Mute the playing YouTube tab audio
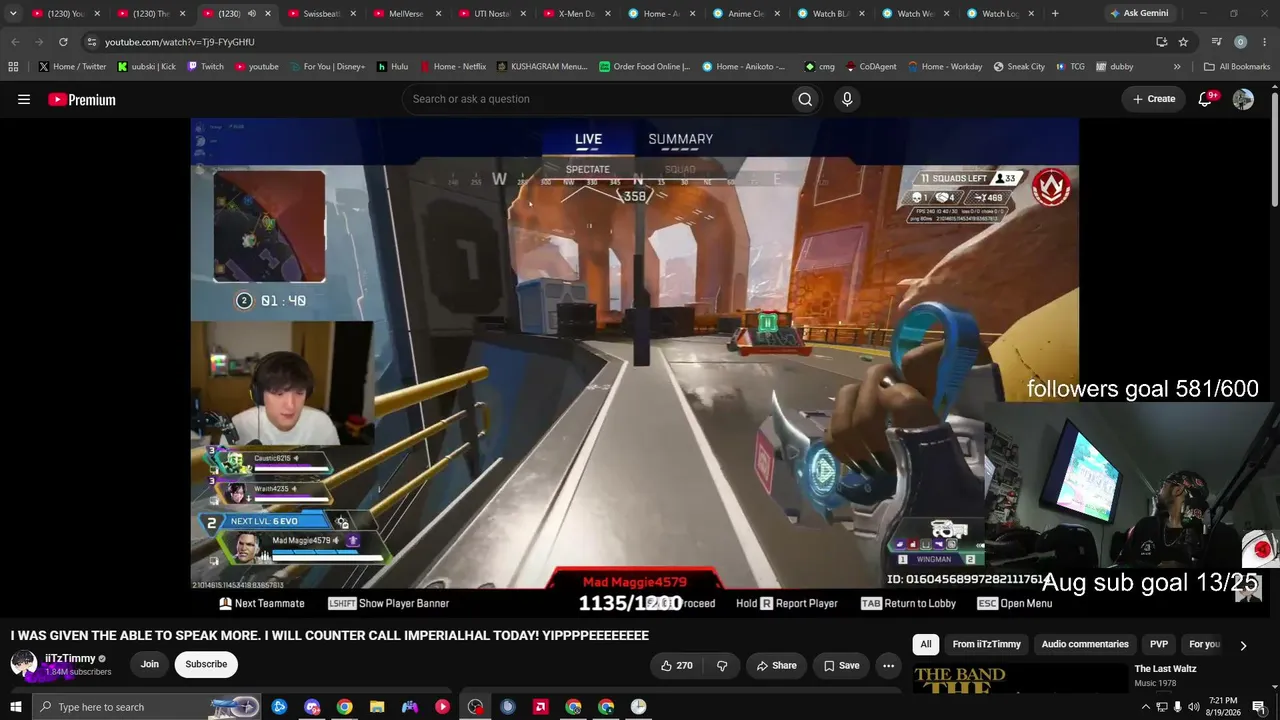The image size is (1280, 720). (x=251, y=14)
